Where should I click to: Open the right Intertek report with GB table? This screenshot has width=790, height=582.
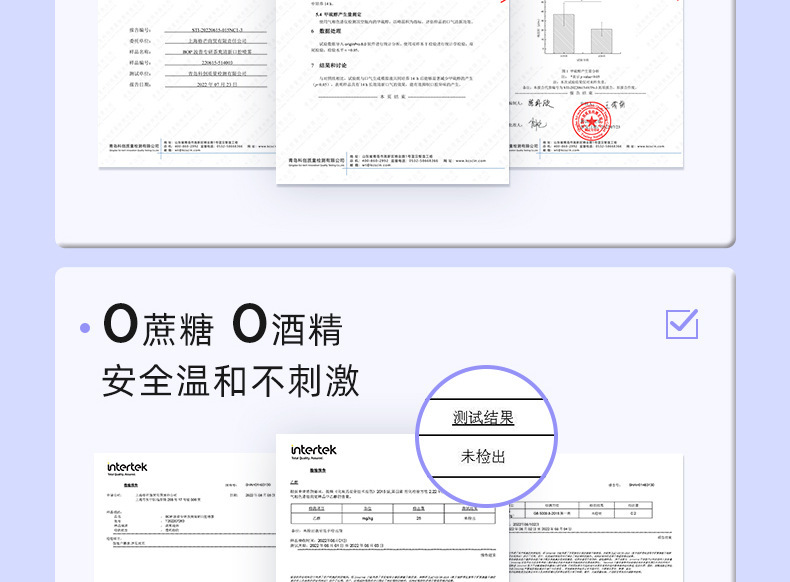click(x=597, y=519)
